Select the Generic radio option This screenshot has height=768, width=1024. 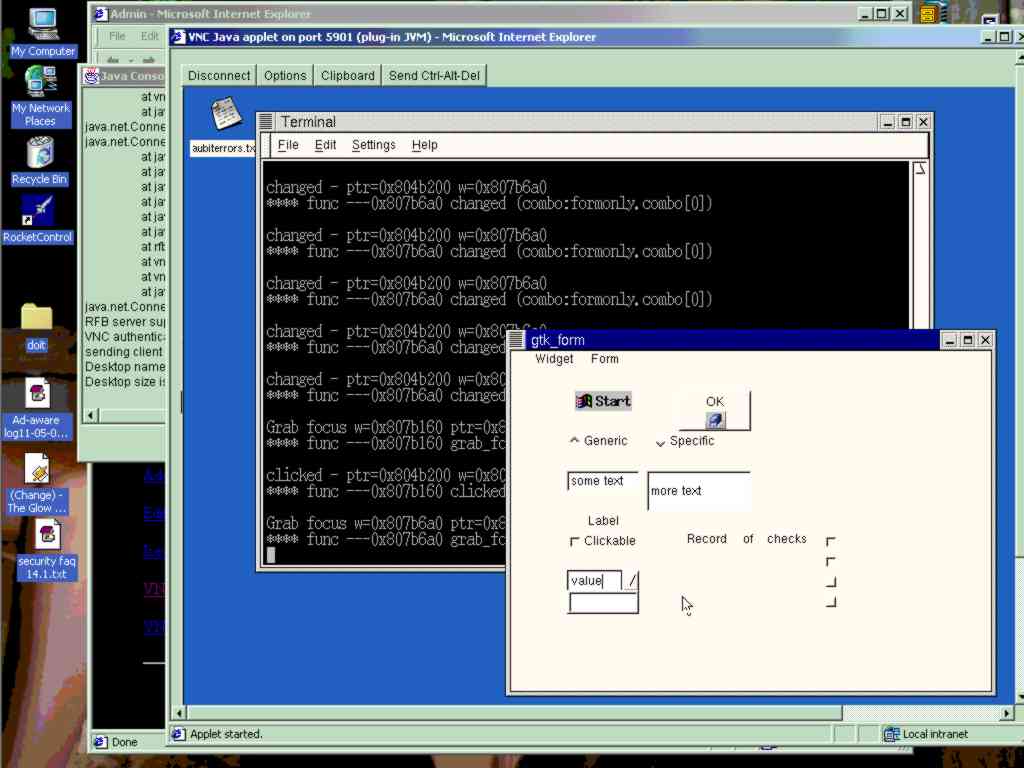click(x=575, y=440)
